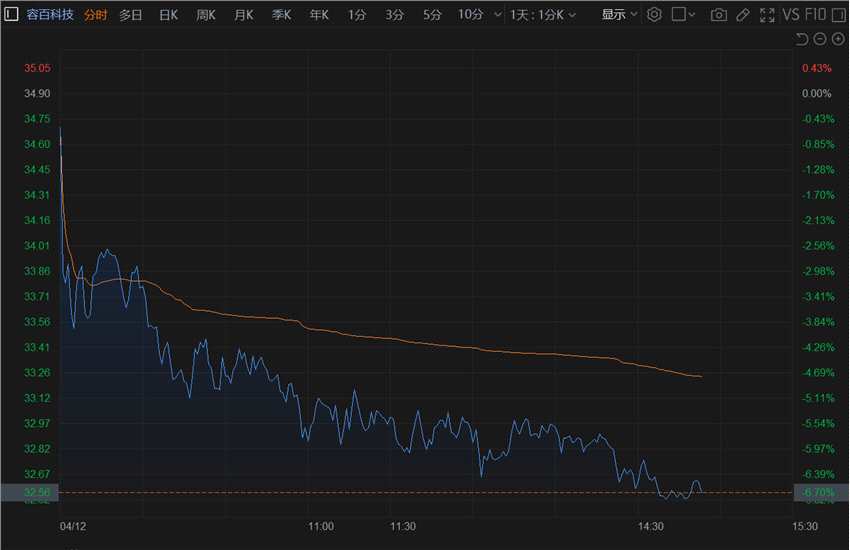Click the 34.90 previous close price label
The height and width of the screenshot is (550, 850).
[37, 94]
